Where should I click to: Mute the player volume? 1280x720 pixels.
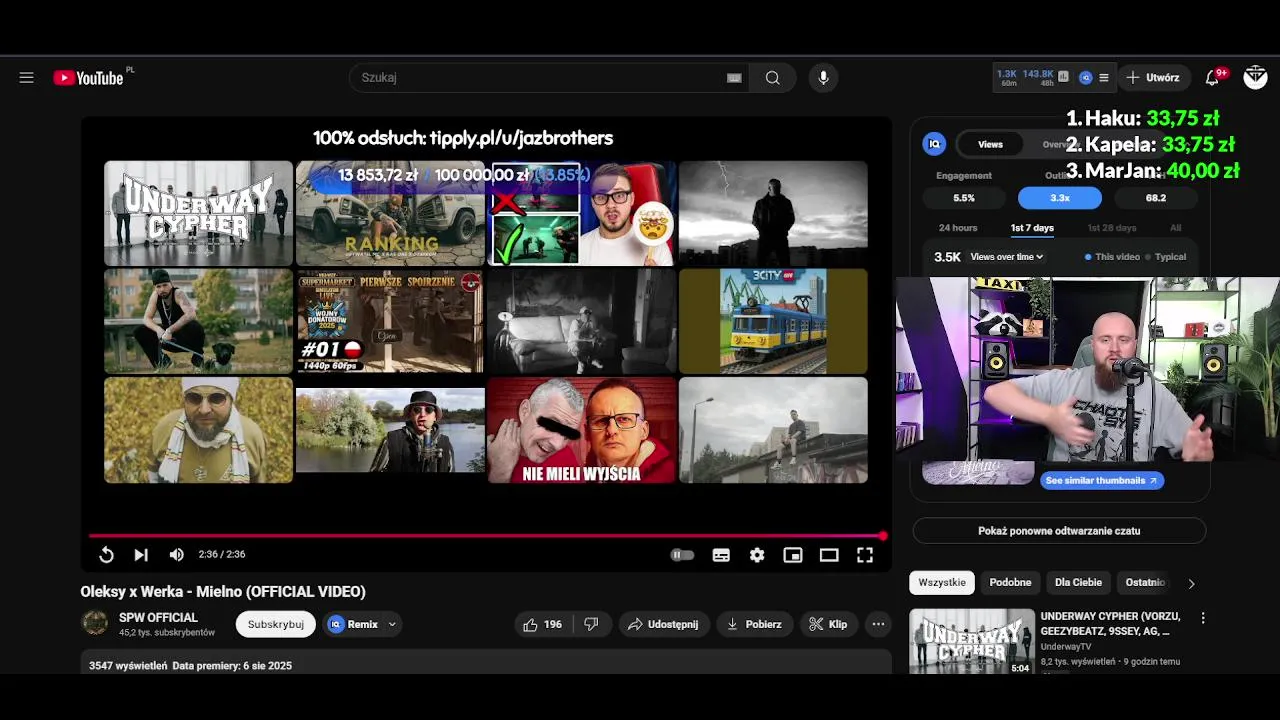[177, 555]
